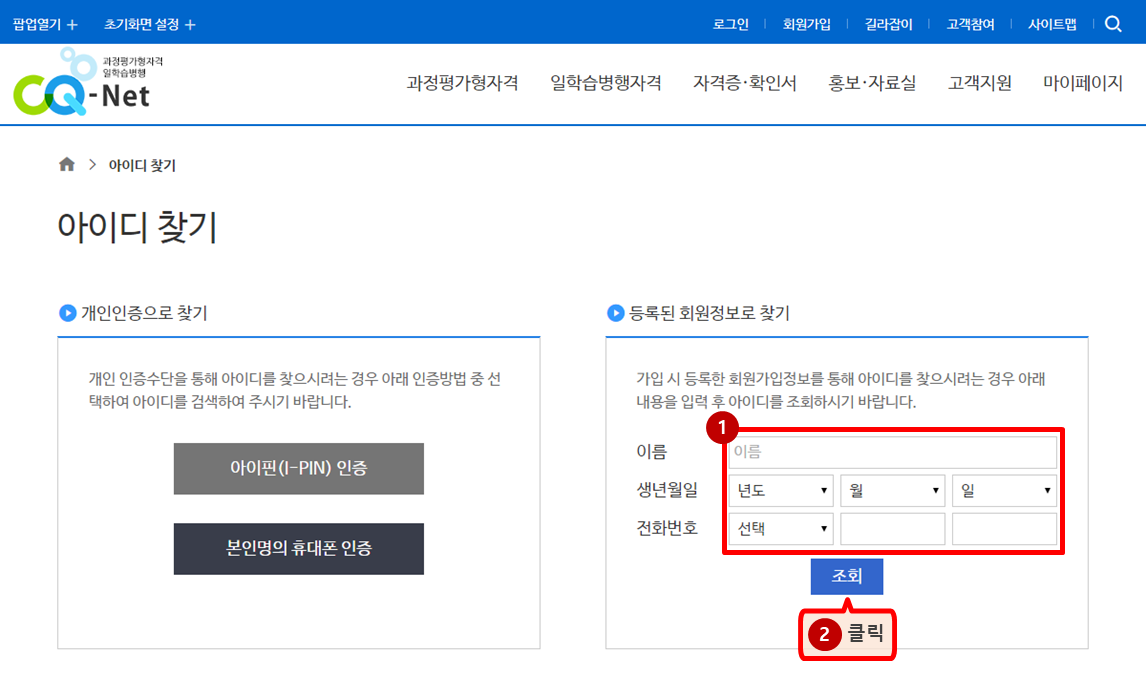This screenshot has width=1146, height=697.
Task: Open the 년도 birth year dropdown
Action: point(781,490)
